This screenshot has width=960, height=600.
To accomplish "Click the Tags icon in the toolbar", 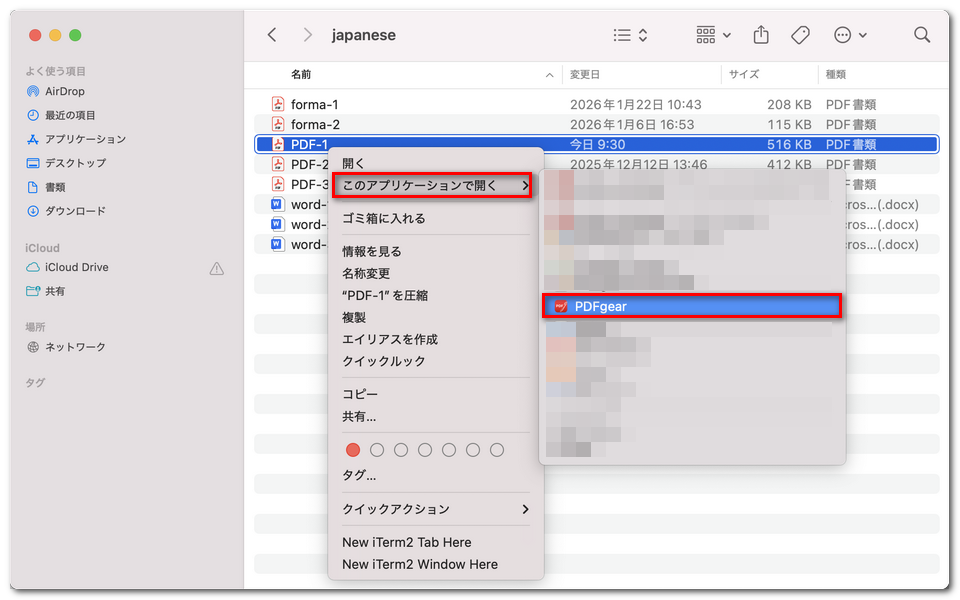I will tap(800, 34).
